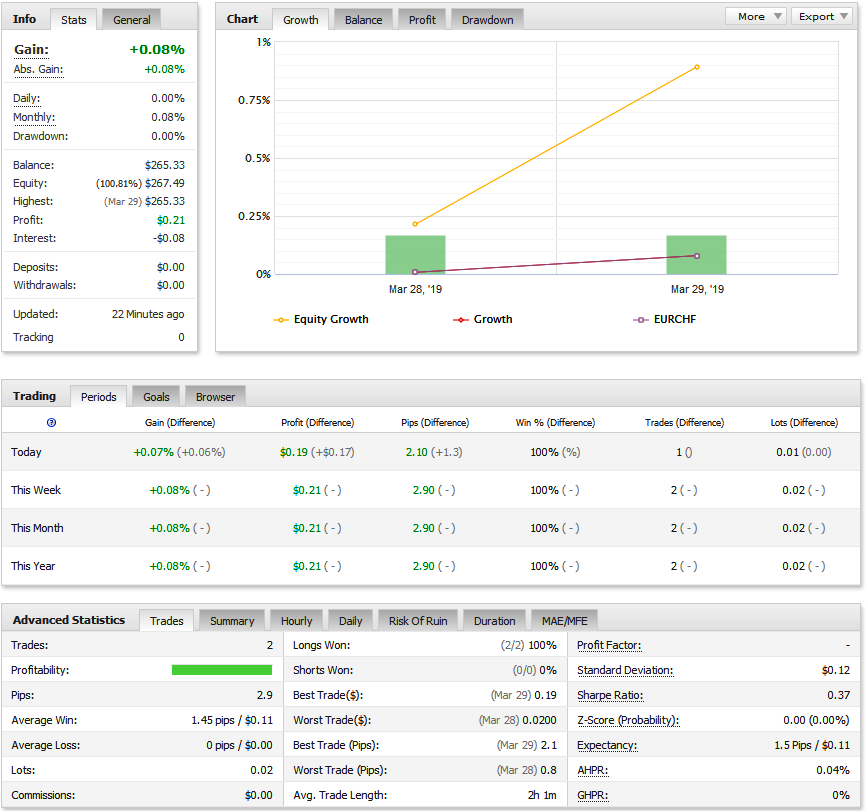Screen dimensions: 867x811
Task: Click the This Month row label
Action: coord(37,528)
